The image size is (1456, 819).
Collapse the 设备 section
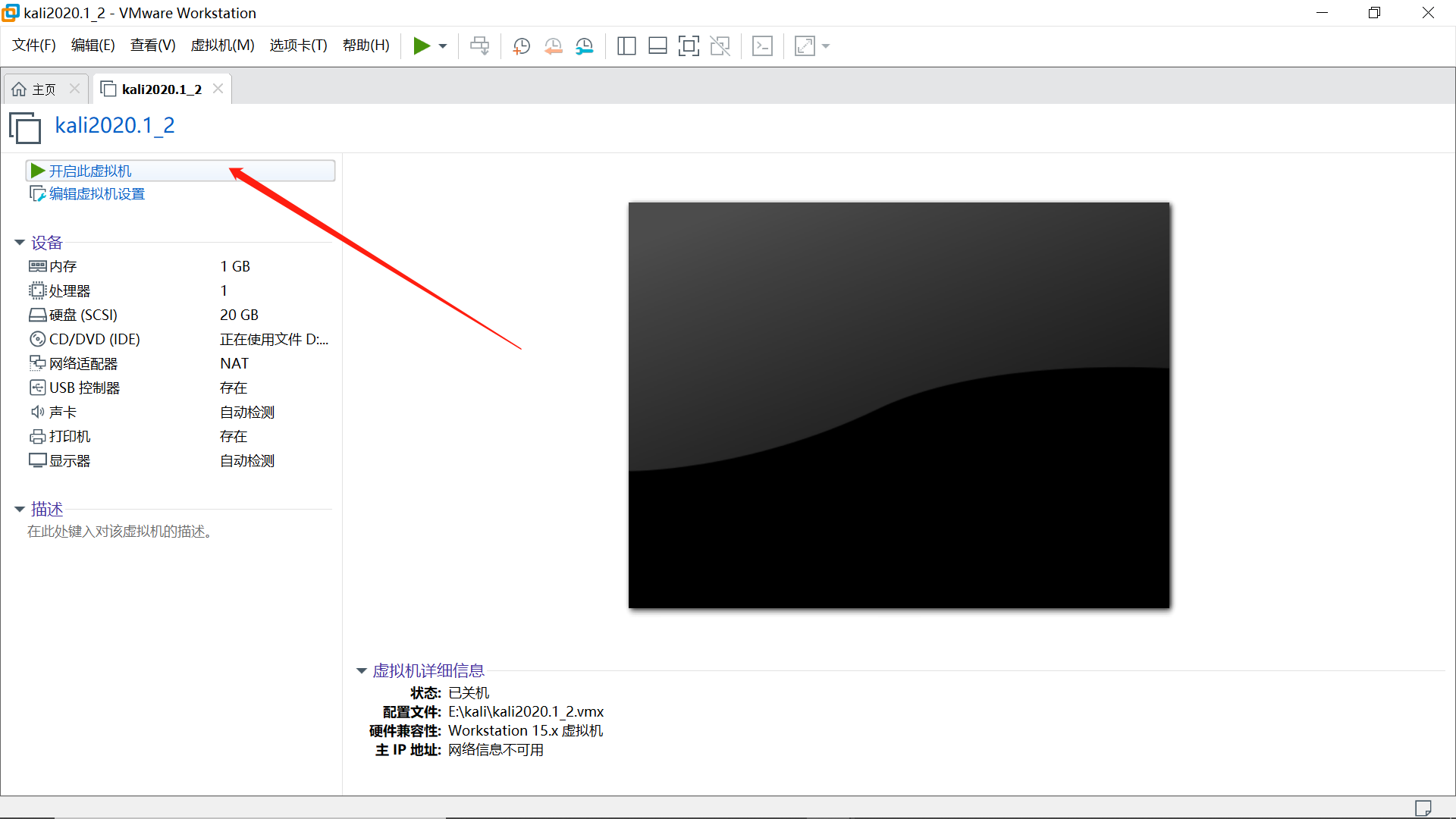(20, 243)
